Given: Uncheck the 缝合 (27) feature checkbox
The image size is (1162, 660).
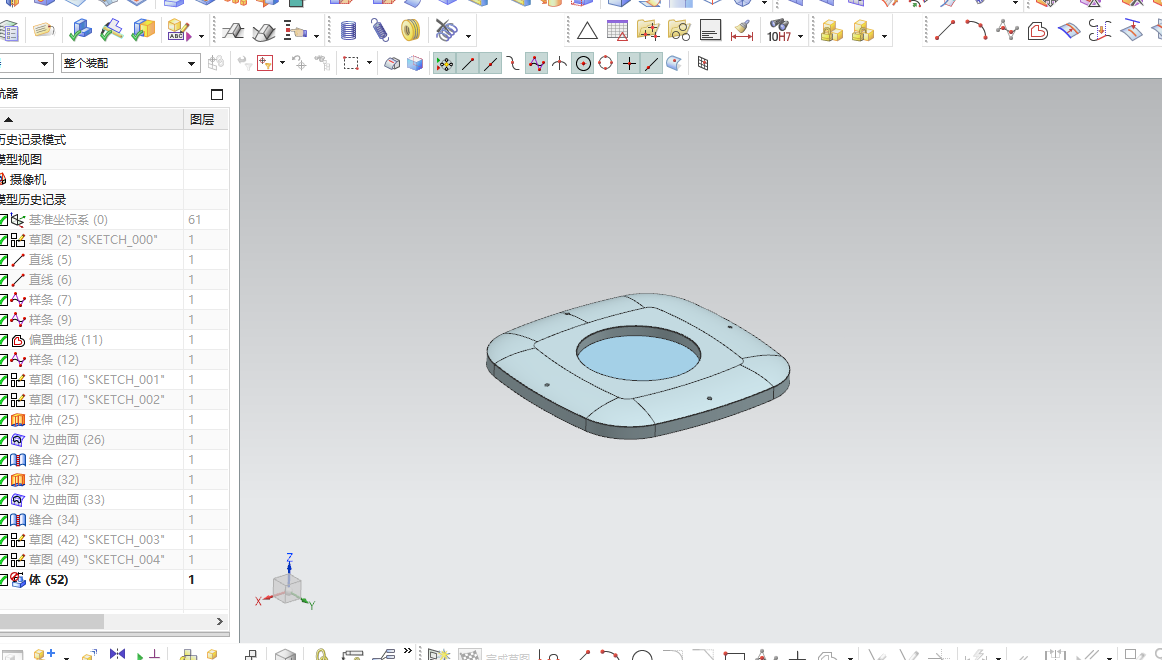Looking at the screenshot, I should coord(4,460).
